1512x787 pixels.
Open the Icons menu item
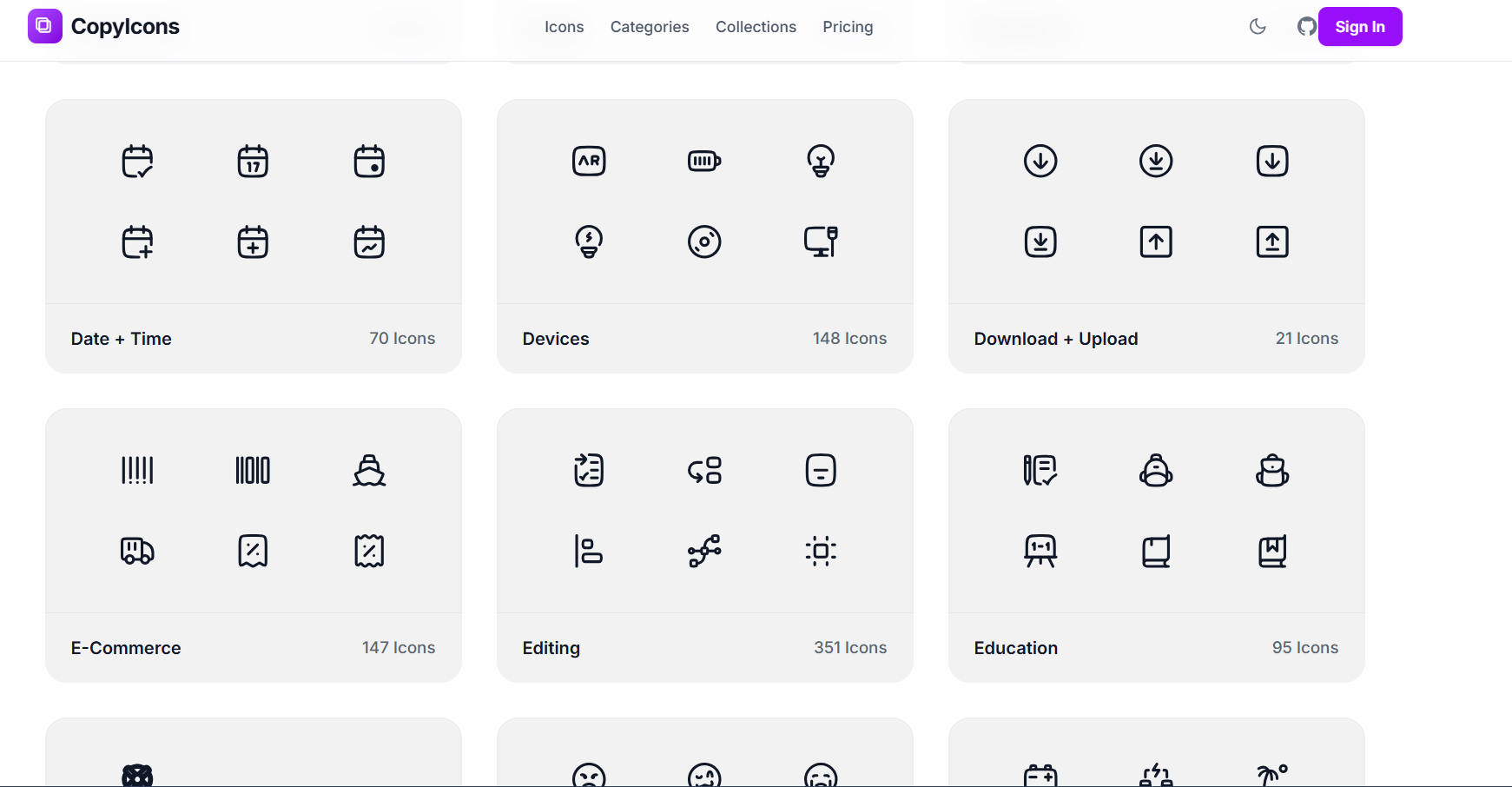click(564, 27)
